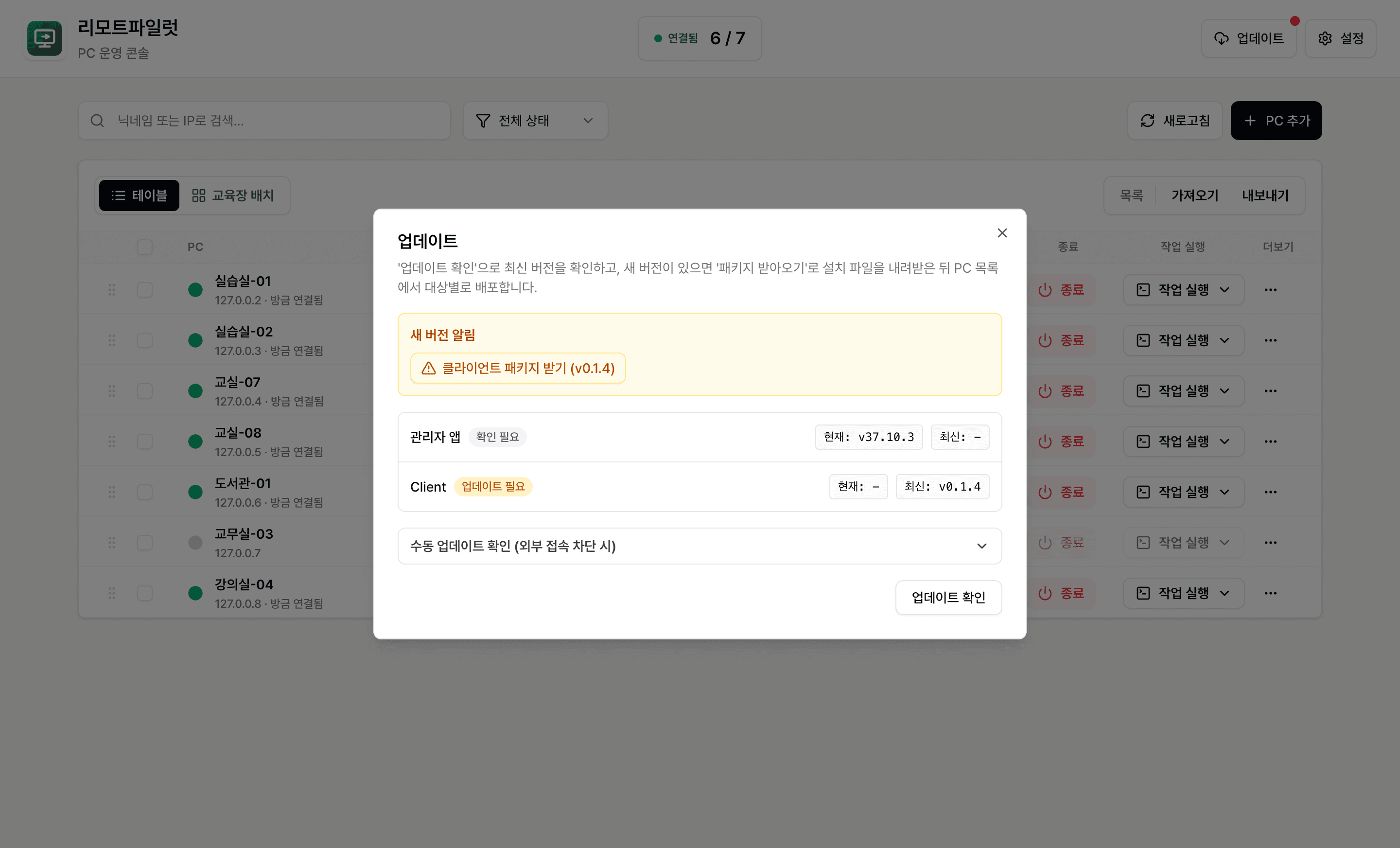Click the 업데이트 확인 button
Screen dimensions: 1400x848
tap(948, 598)
